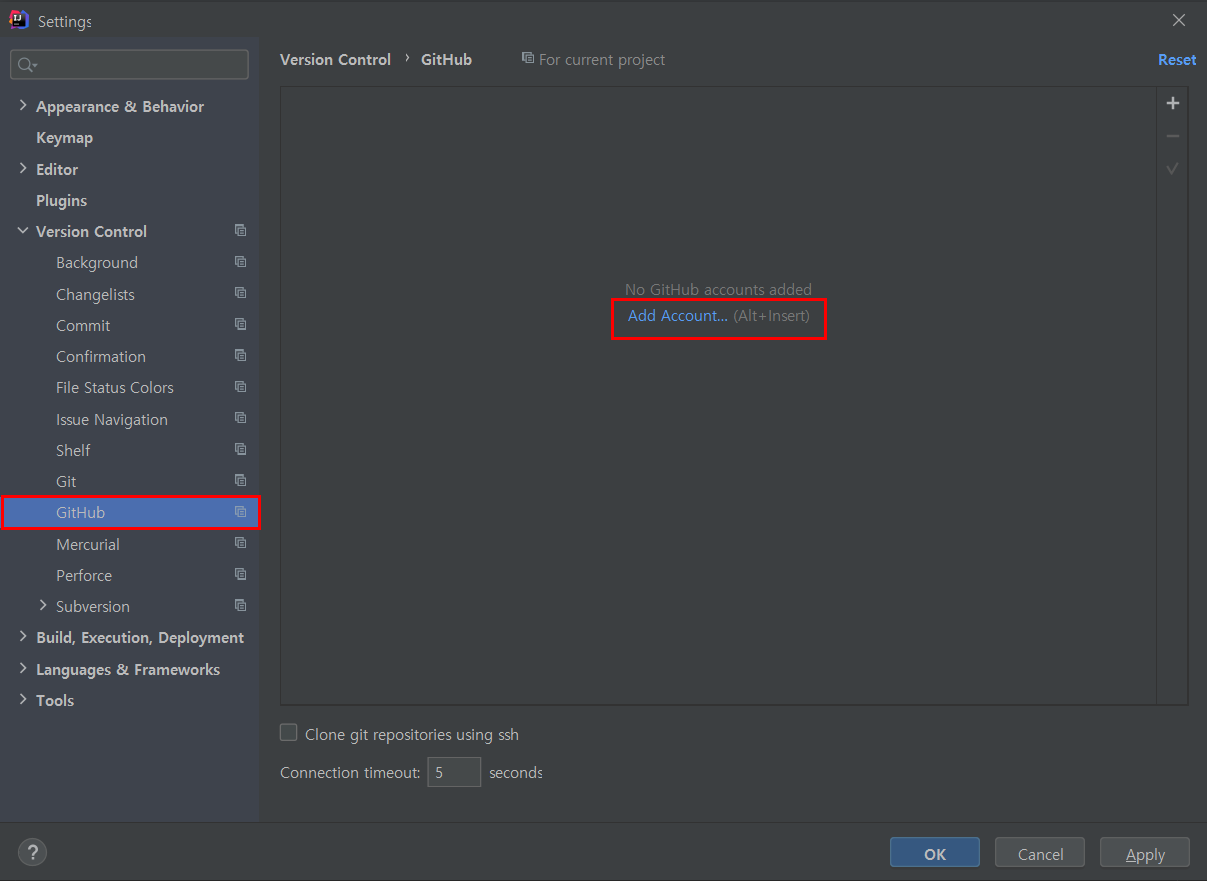Click the search magnifier icon
The width and height of the screenshot is (1207, 881).
[25, 65]
